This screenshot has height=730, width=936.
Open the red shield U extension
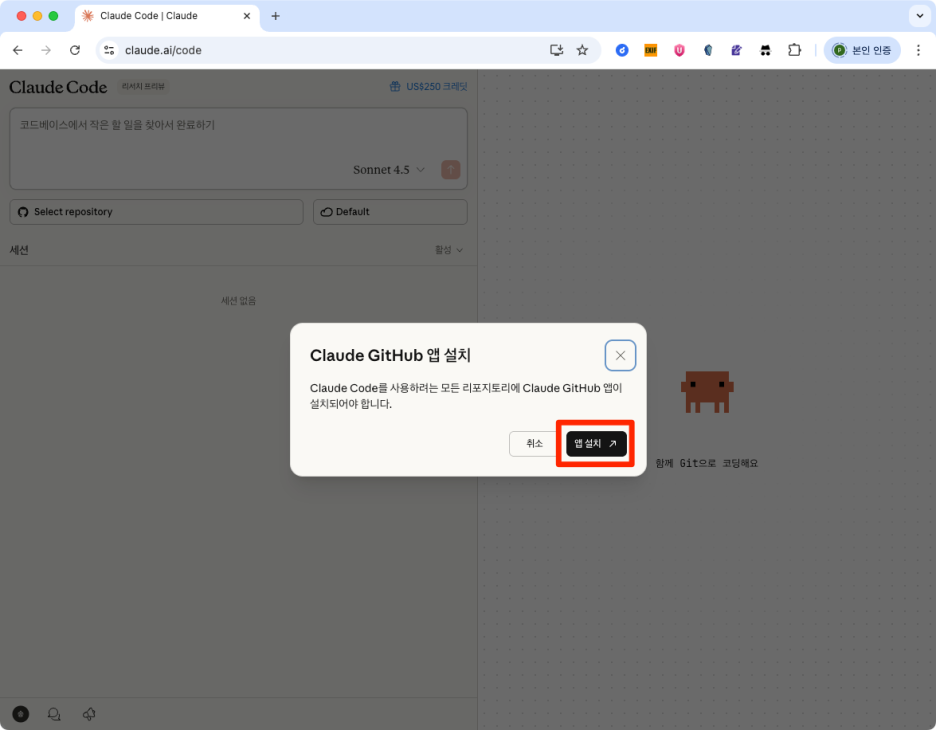[x=679, y=50]
